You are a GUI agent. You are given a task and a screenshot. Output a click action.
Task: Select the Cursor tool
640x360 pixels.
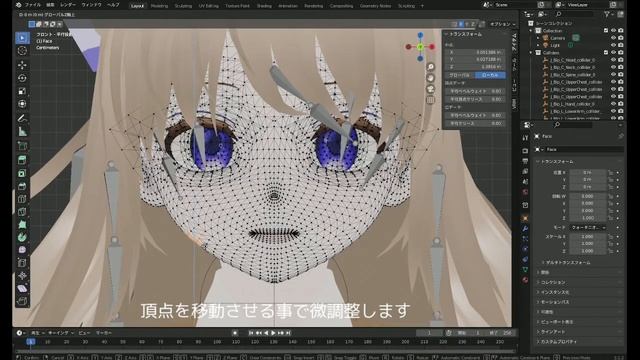[x=22, y=51]
